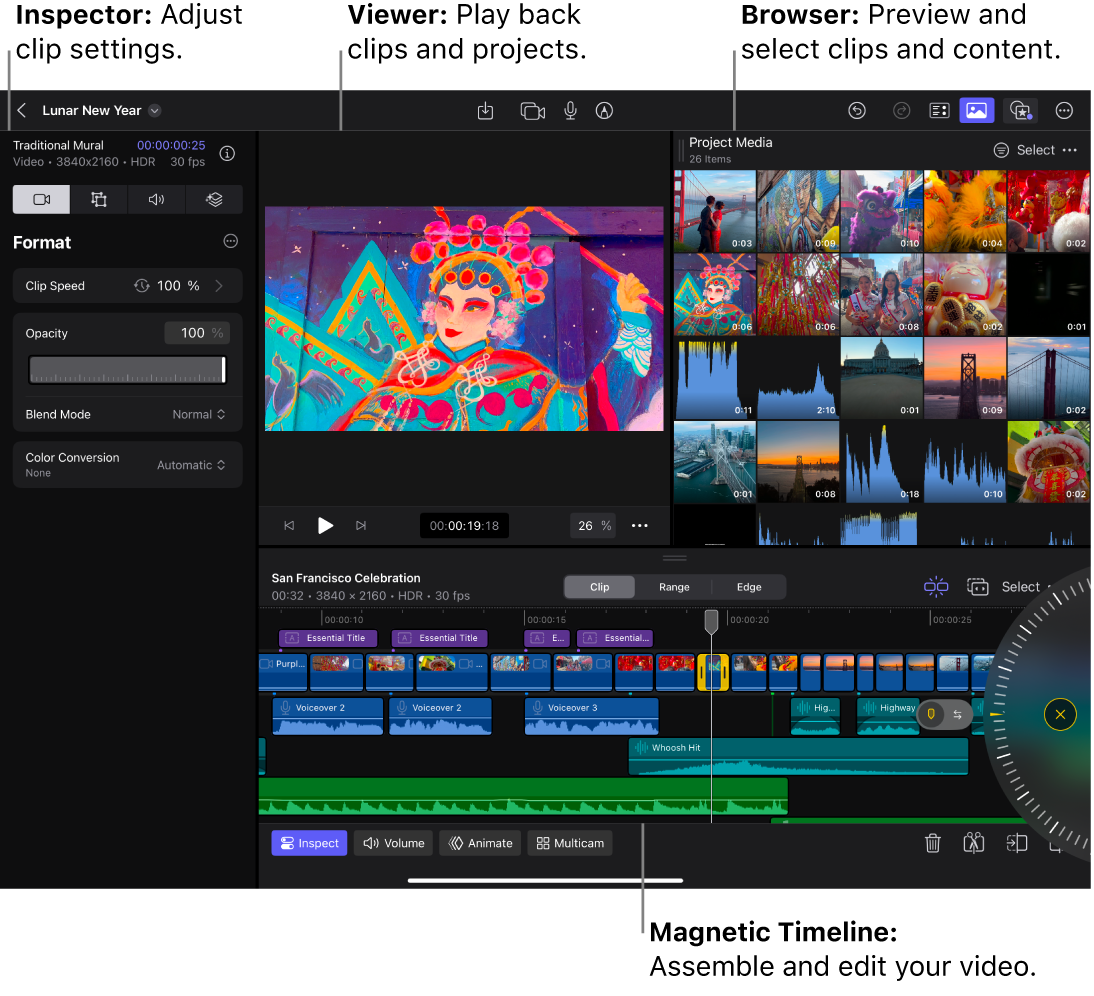Open the Effects inspector
This screenshot has width=1094, height=996.
[x=213, y=199]
